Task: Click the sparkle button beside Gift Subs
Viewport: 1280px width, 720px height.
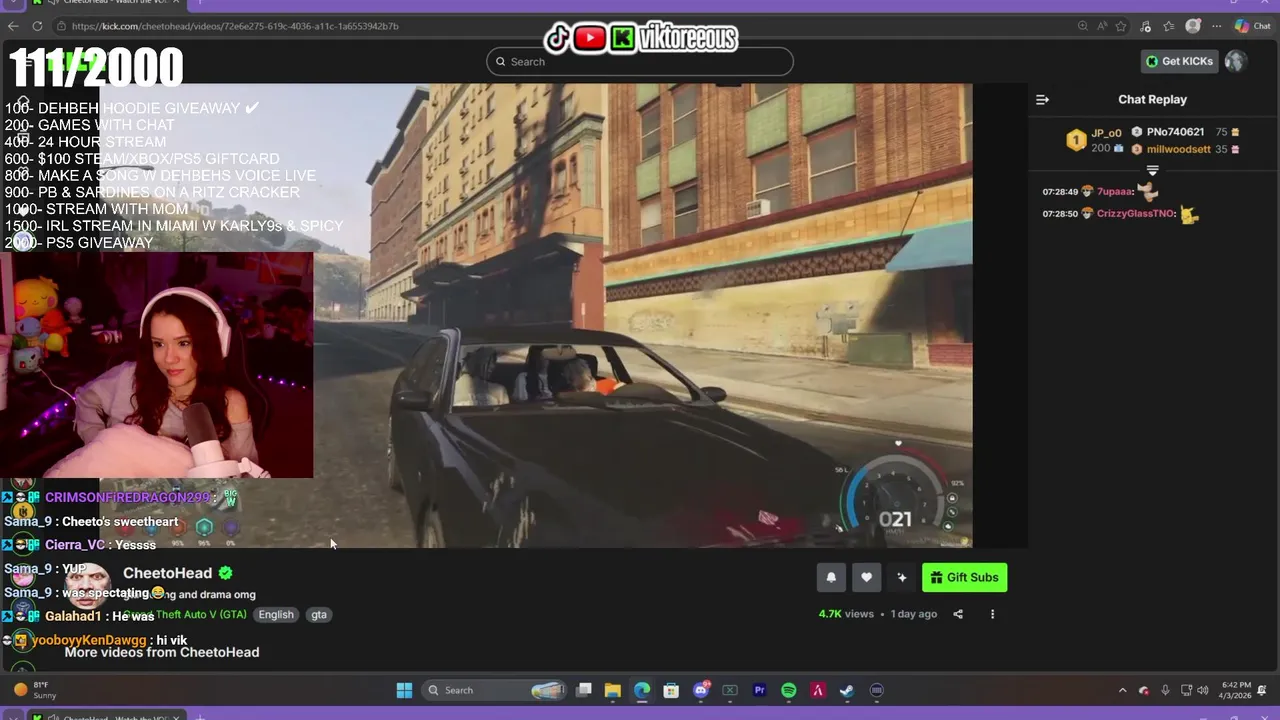Action: click(x=902, y=577)
